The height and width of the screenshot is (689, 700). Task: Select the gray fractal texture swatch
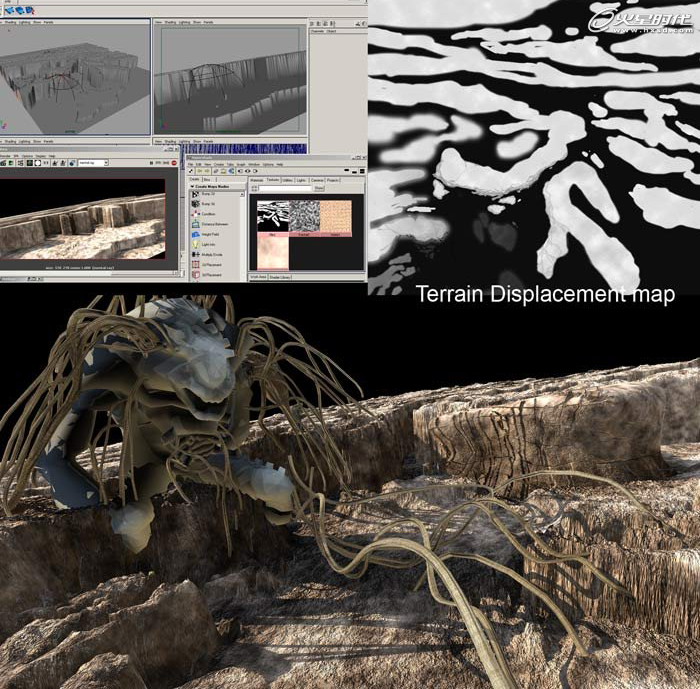[304, 216]
